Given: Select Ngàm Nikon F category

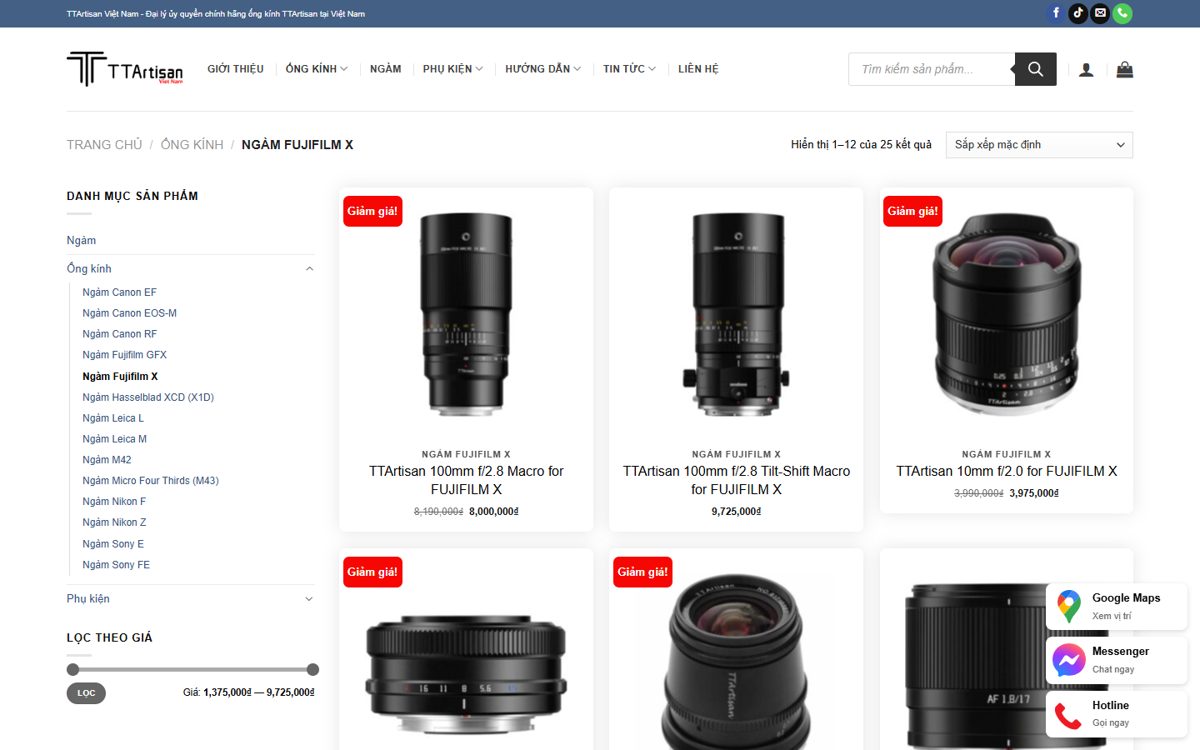Looking at the screenshot, I should point(115,502).
